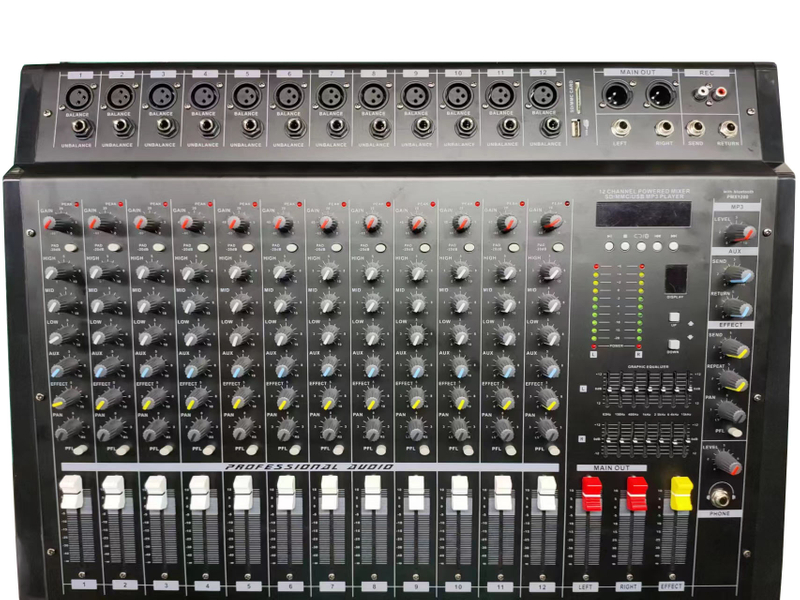Screen dimensions: 800x600
Task: Click the channel 1 HIGH EQ knob
Action: pyautogui.click(x=53, y=272)
